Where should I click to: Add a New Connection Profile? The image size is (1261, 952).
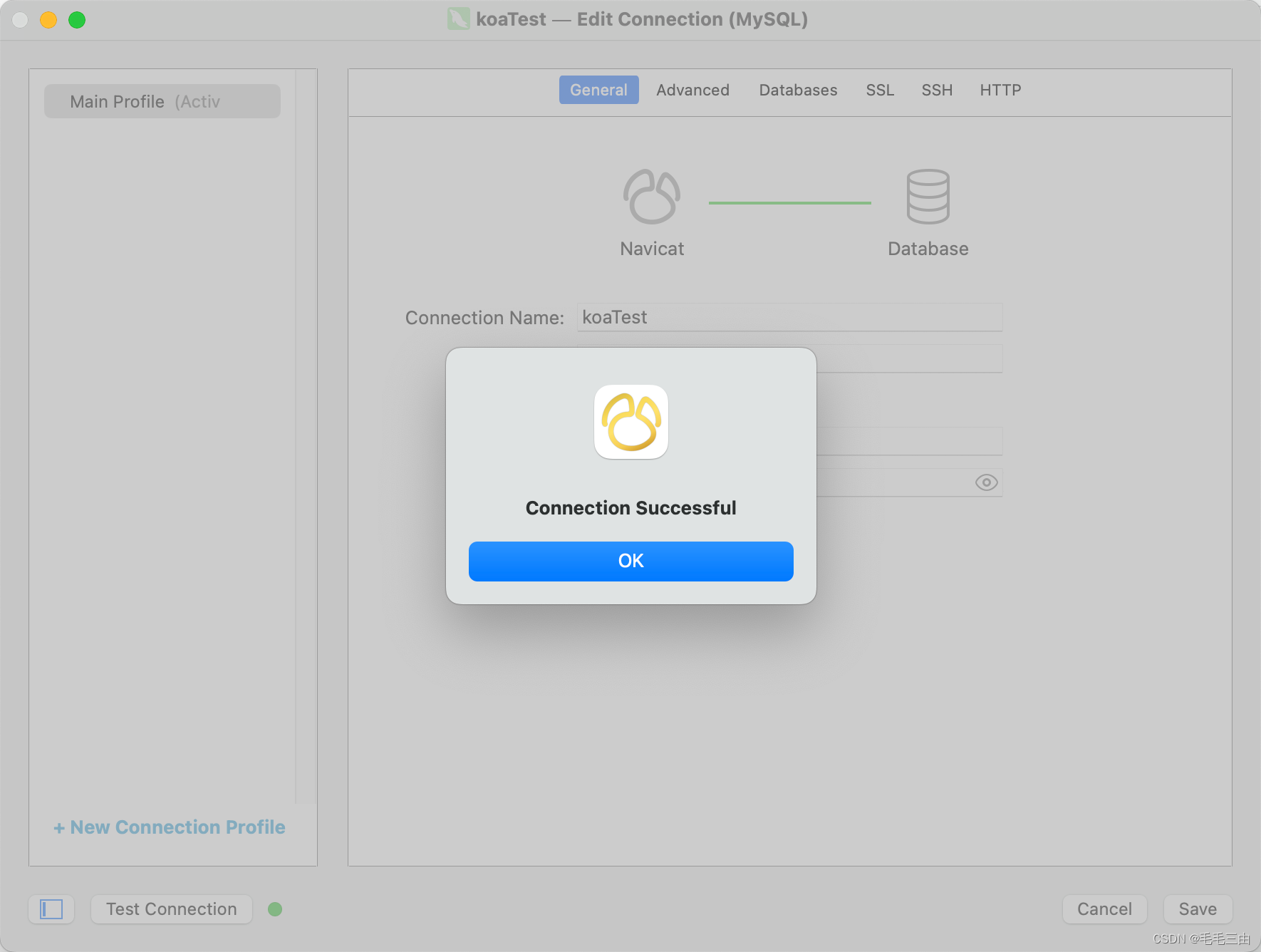coord(170,827)
